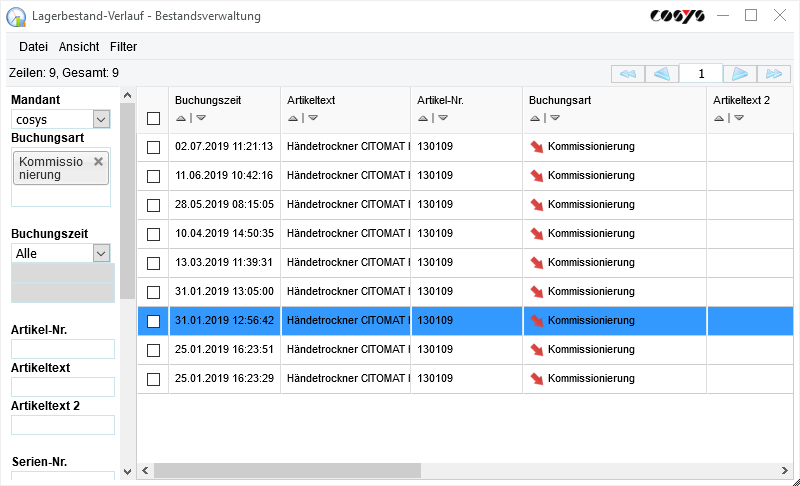Tick checkbox for 31.01.2019 12:56:42 row
This screenshot has height=486, width=800.
pyautogui.click(x=153, y=321)
